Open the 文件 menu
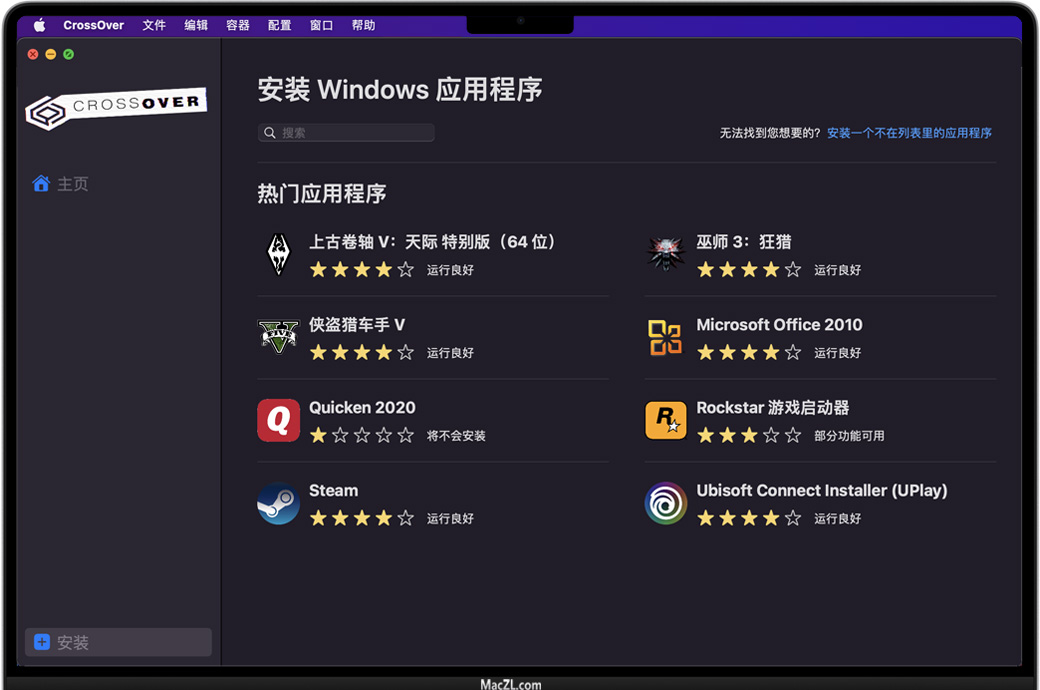The width and height of the screenshot is (1040, 690). pos(154,25)
